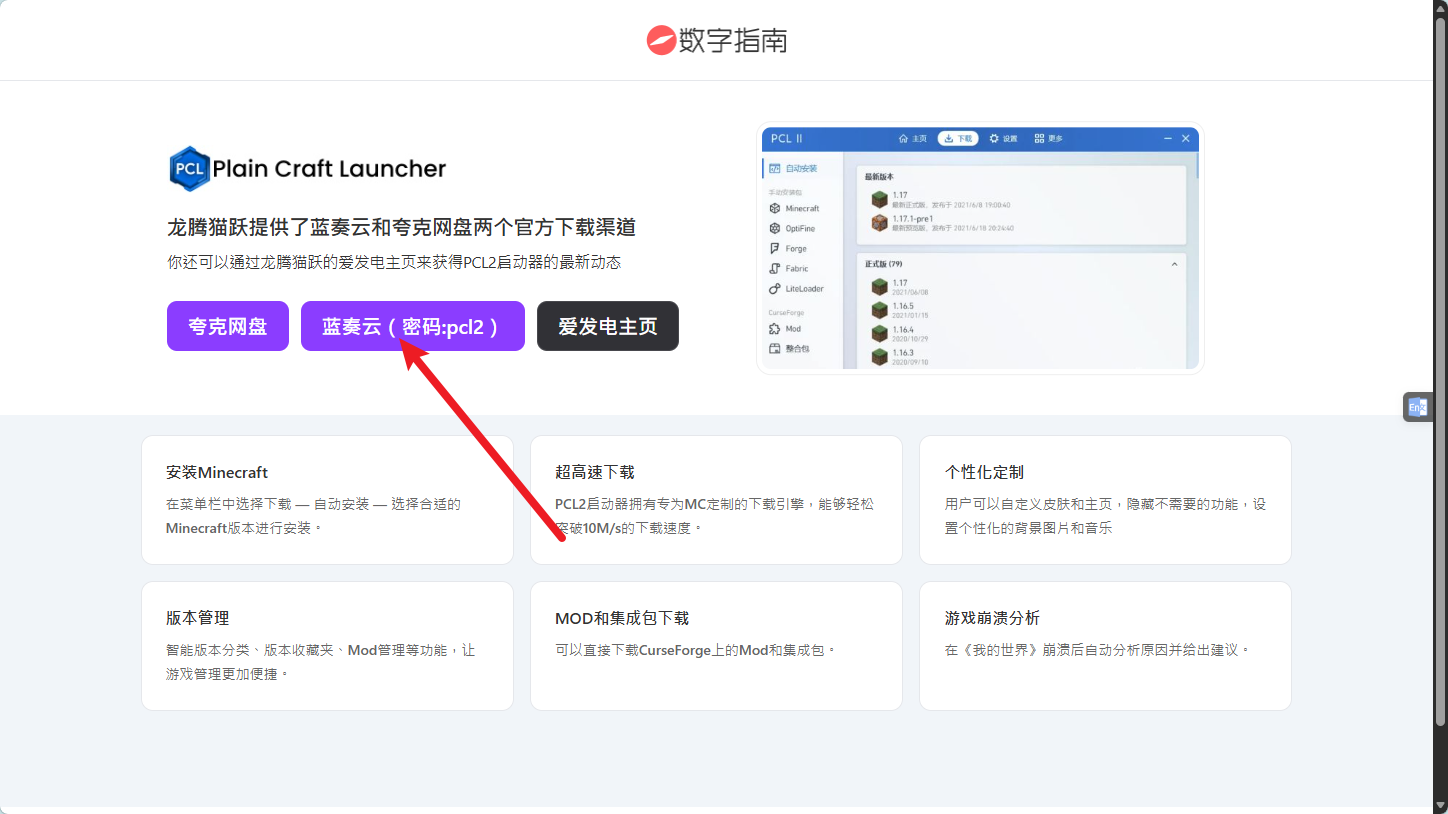The width and height of the screenshot is (1448, 814).
Task: Click the 安装Minecraft card title
Action: tap(217, 472)
